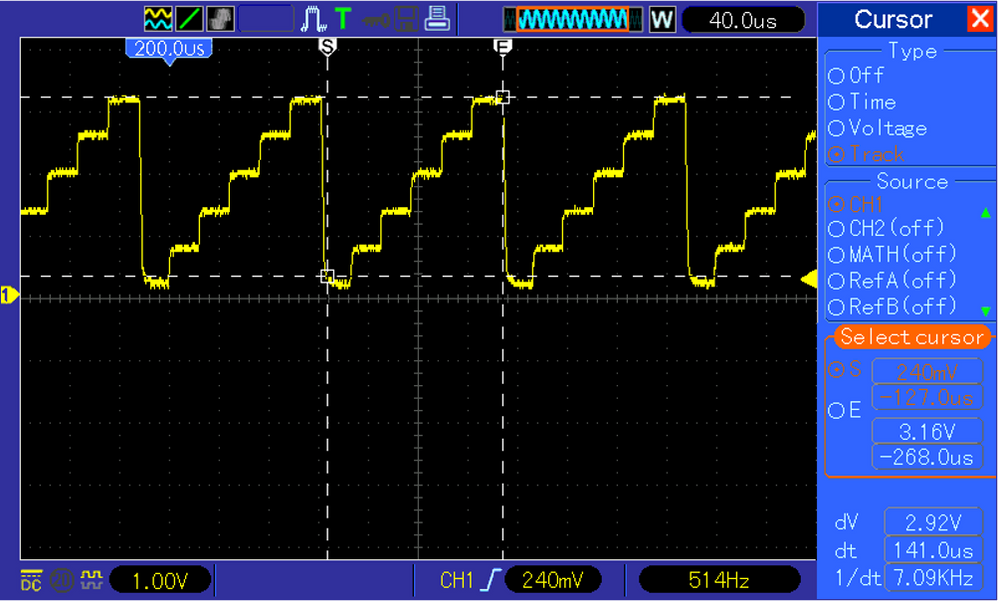Viewport: 999px width, 604px height.
Task: Choose RefB(off) as cursor source
Action: pos(892,306)
